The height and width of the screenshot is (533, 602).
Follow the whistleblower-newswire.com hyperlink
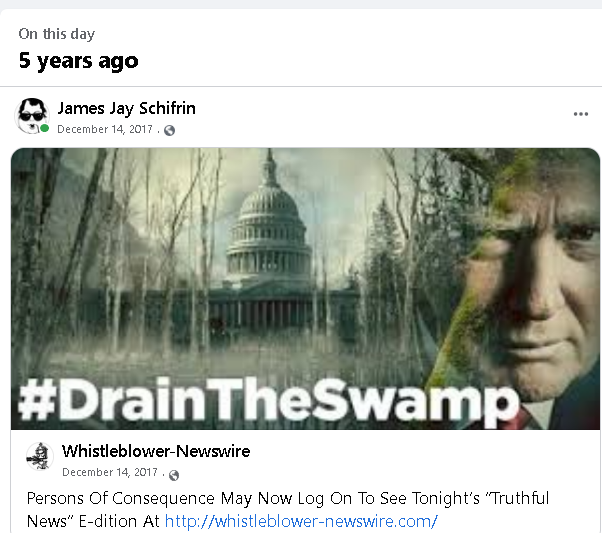pyautogui.click(x=301, y=521)
